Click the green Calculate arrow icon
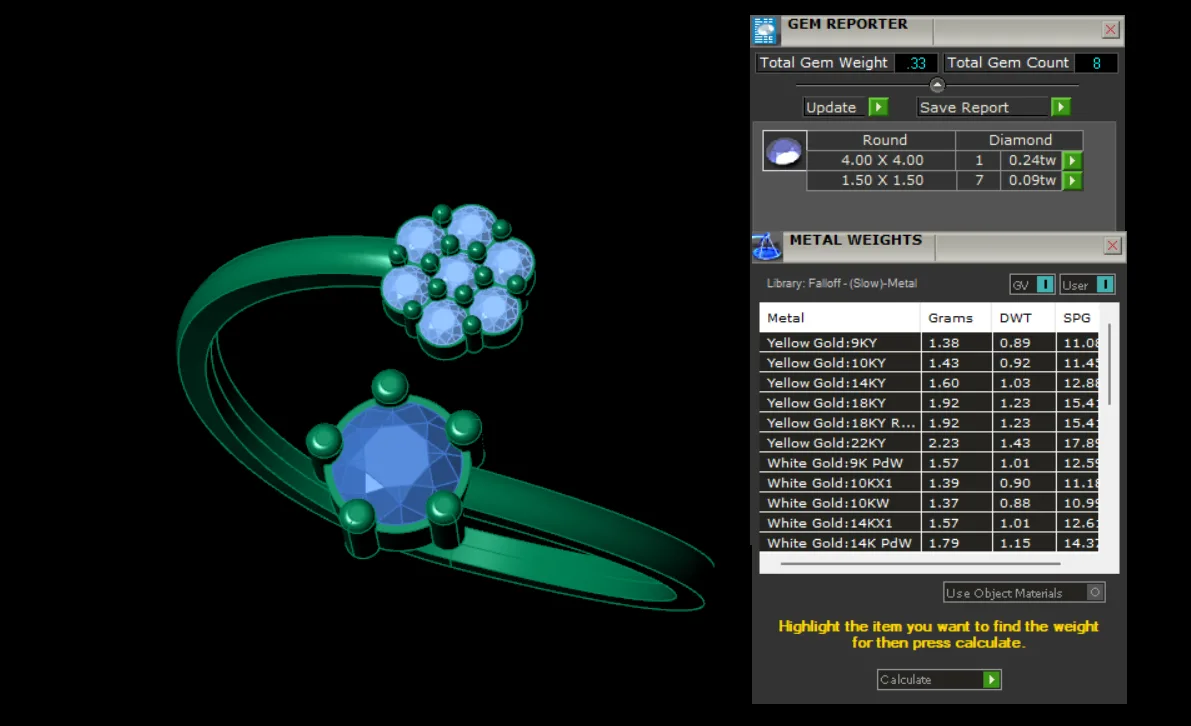 (991, 680)
